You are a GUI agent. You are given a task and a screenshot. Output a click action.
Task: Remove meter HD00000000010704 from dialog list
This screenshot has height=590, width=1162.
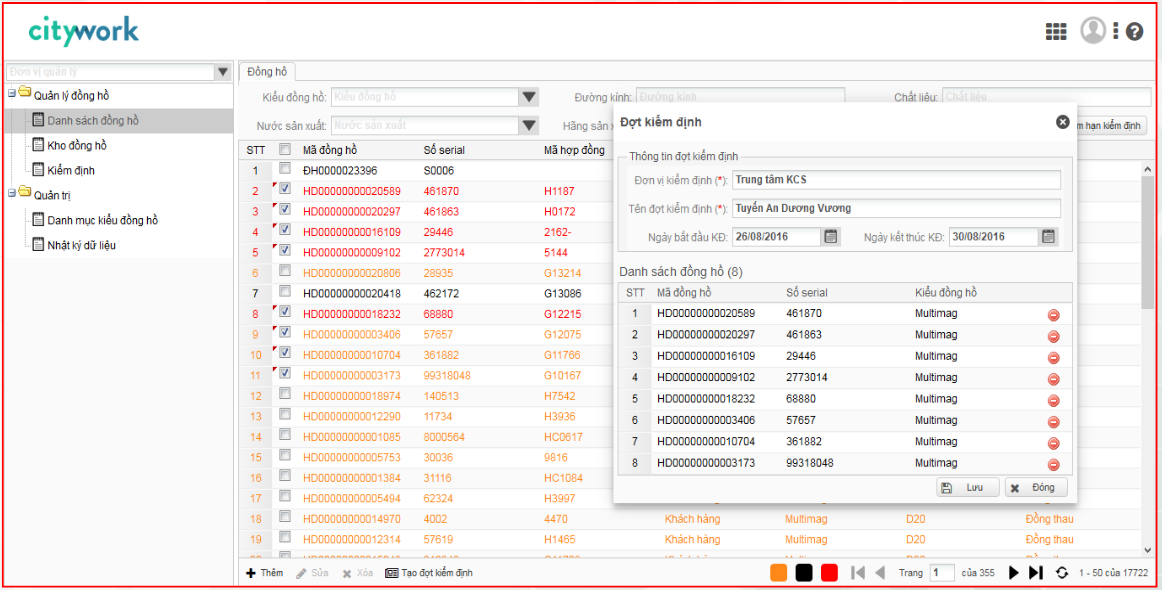point(1053,444)
